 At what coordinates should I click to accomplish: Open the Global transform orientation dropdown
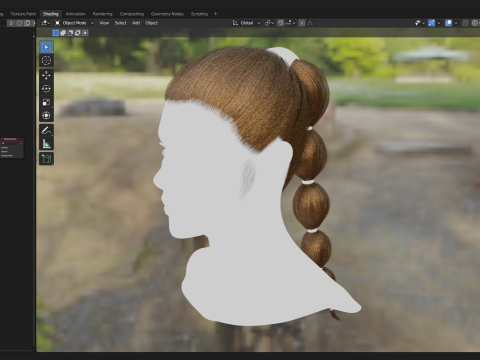tap(246, 23)
